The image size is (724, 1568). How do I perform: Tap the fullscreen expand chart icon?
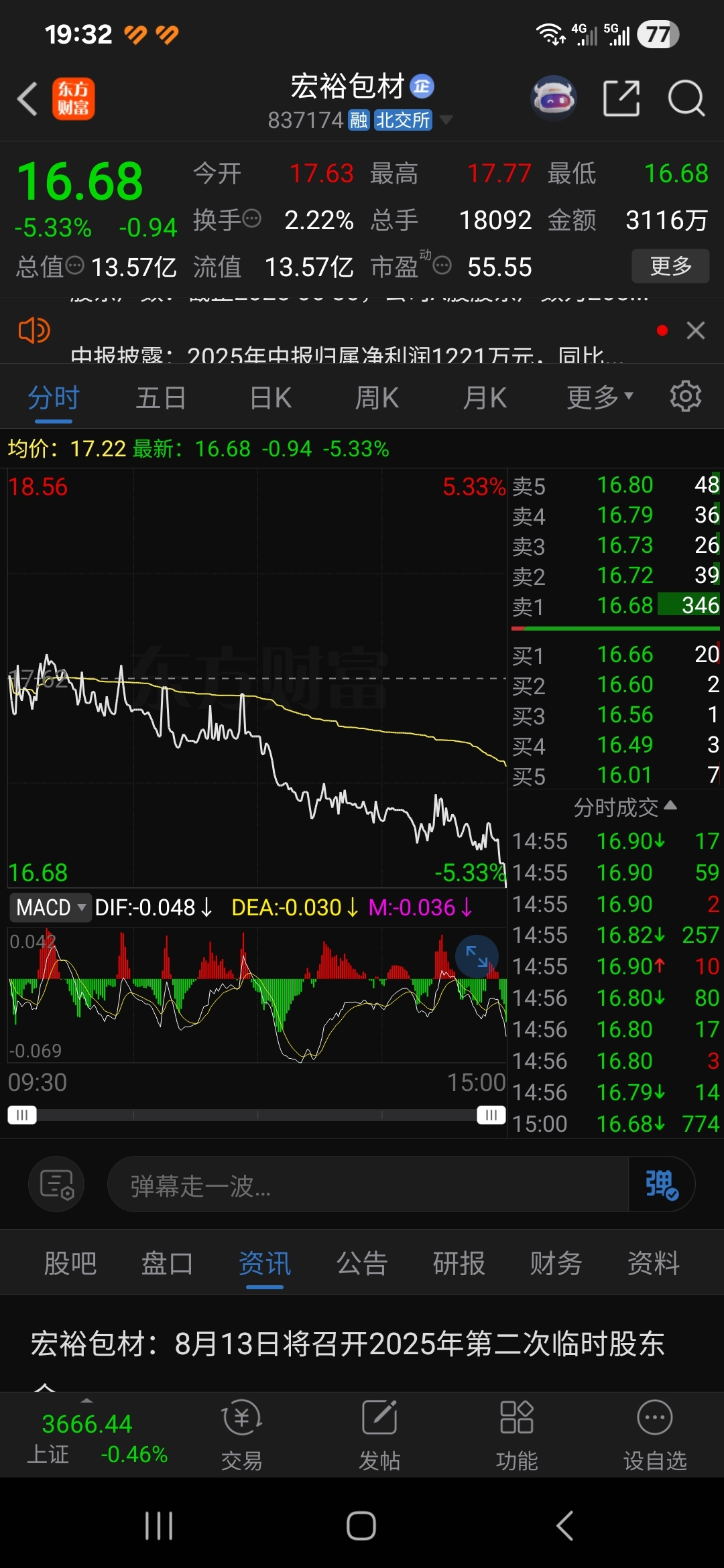pyautogui.click(x=477, y=956)
